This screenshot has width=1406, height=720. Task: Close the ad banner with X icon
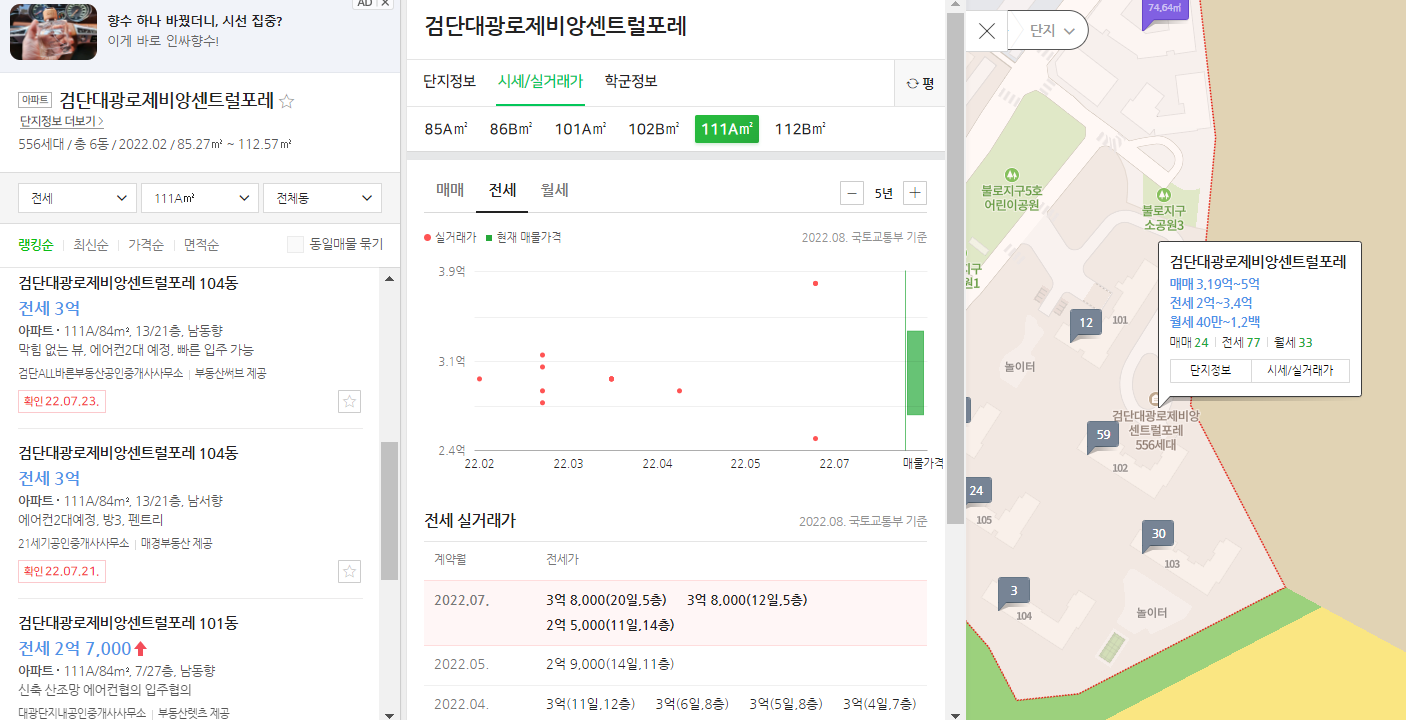pyautogui.click(x=386, y=4)
